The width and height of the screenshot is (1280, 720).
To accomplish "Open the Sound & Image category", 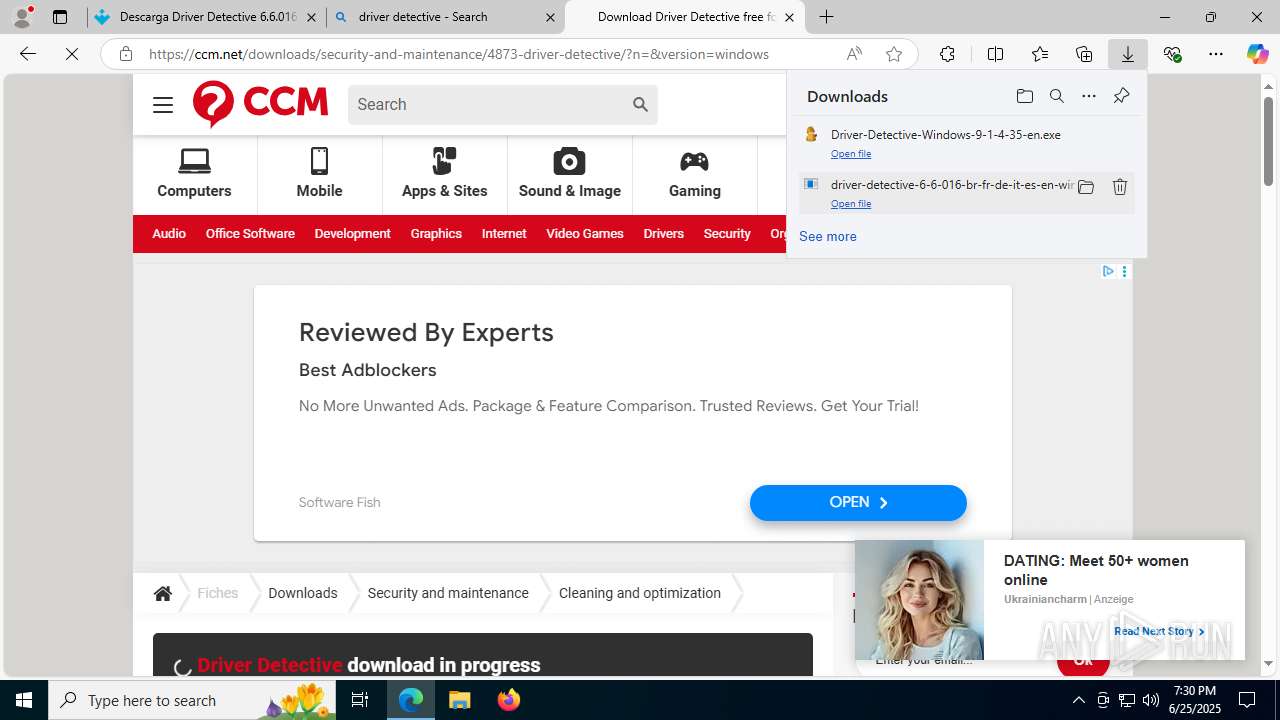I will (x=570, y=174).
